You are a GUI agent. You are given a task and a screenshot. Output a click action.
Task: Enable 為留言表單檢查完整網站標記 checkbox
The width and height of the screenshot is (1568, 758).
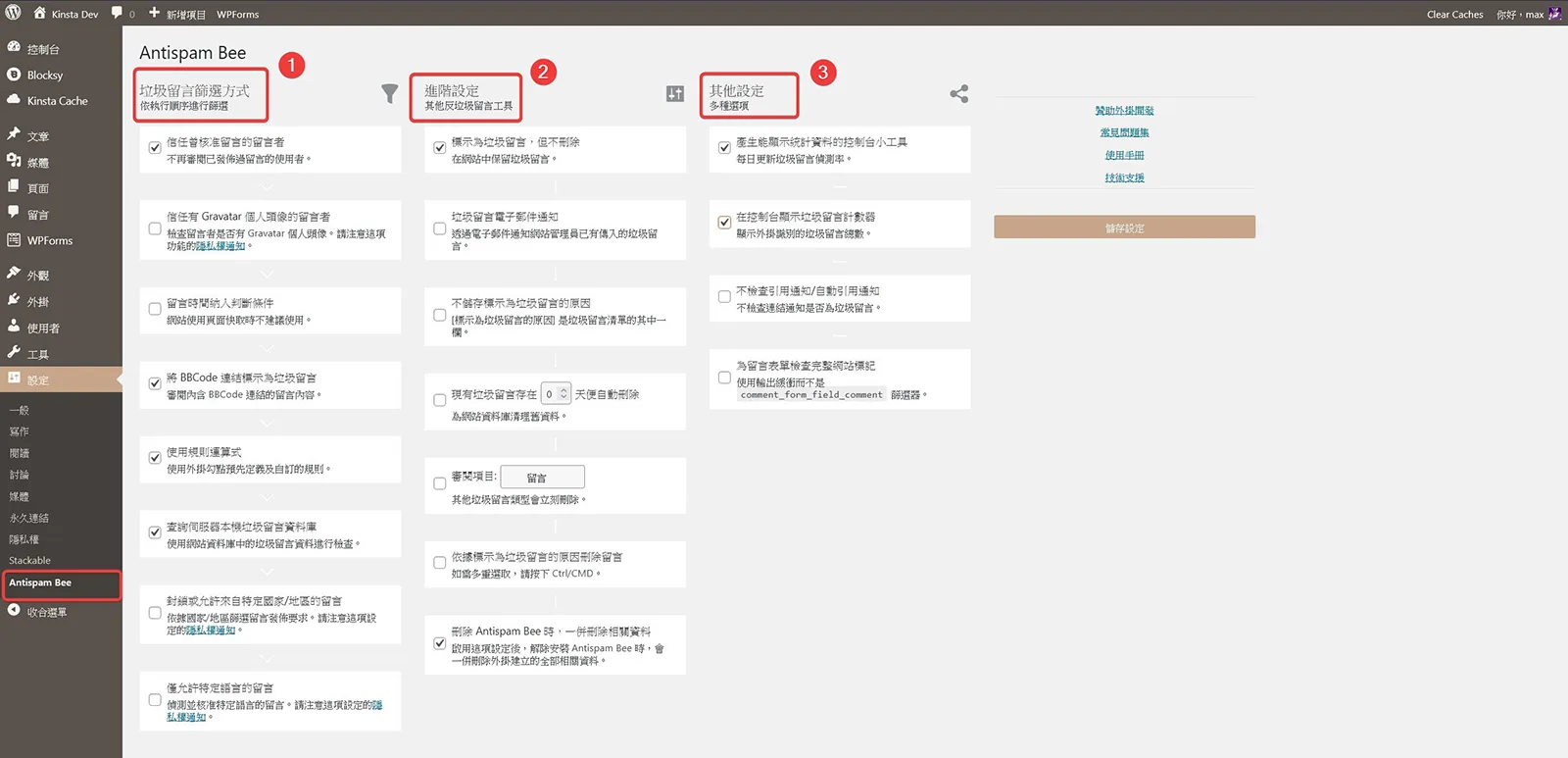pos(724,378)
